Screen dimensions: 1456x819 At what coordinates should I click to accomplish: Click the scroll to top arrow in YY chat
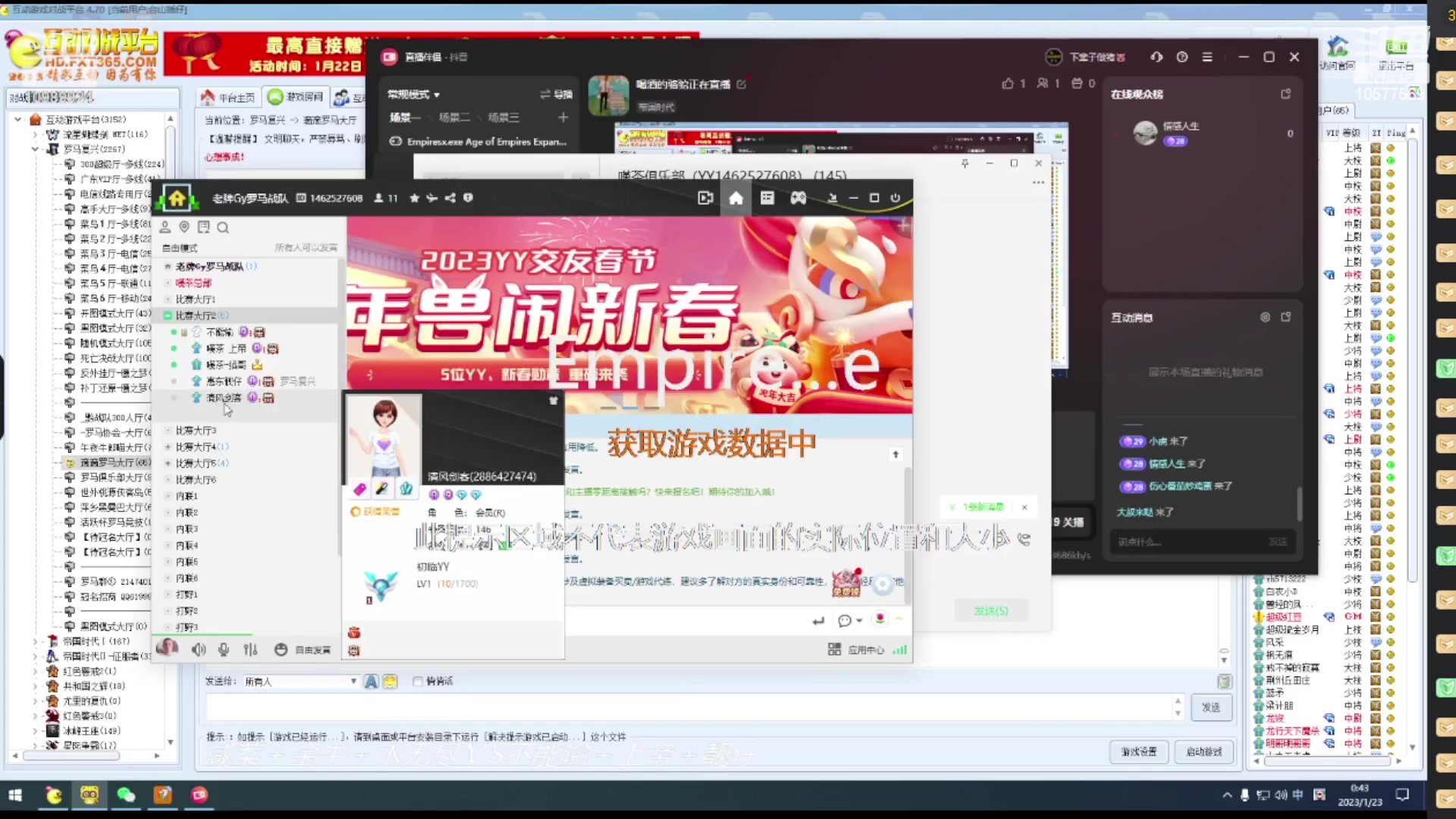(896, 454)
